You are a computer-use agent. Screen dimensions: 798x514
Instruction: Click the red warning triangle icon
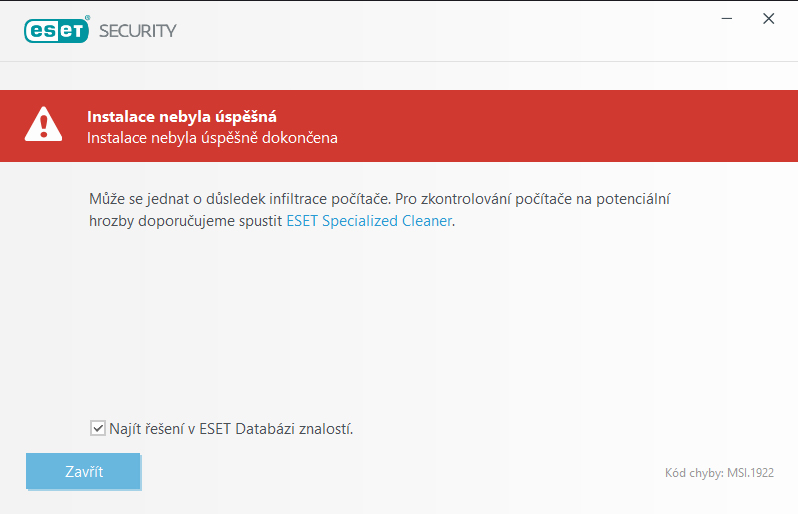coord(43,126)
